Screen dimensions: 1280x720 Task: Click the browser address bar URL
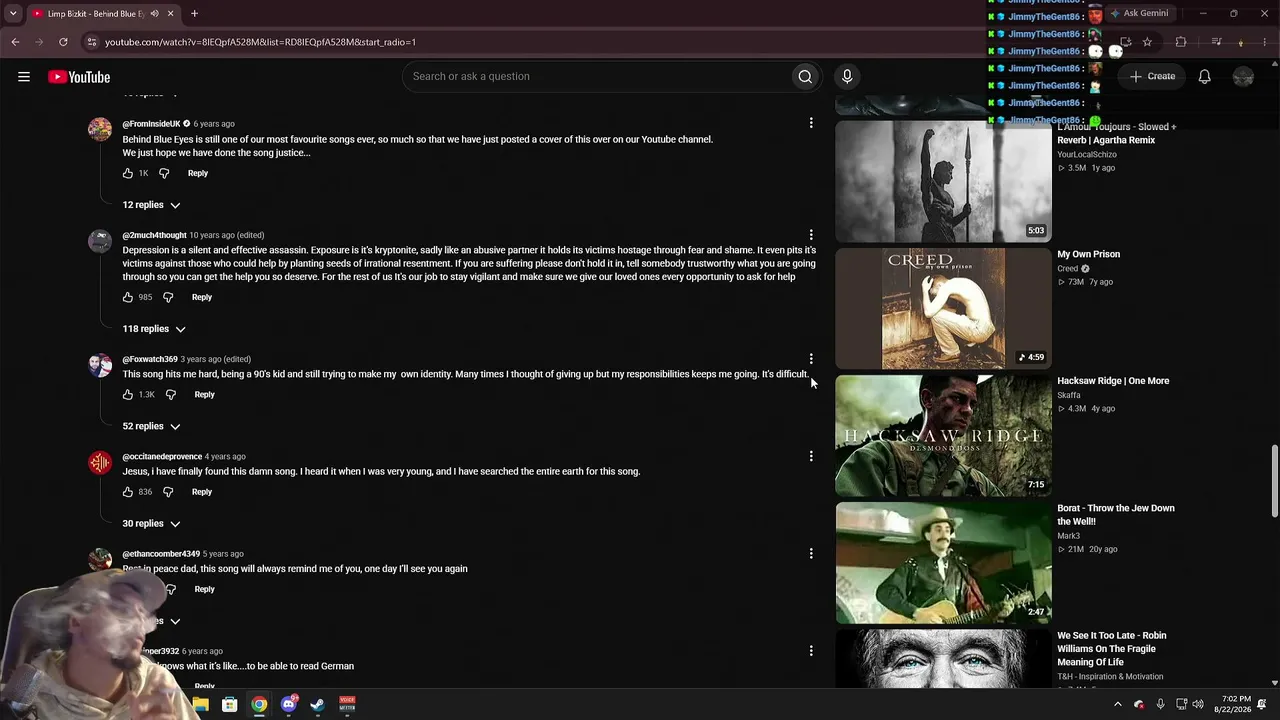click(x=260, y=42)
